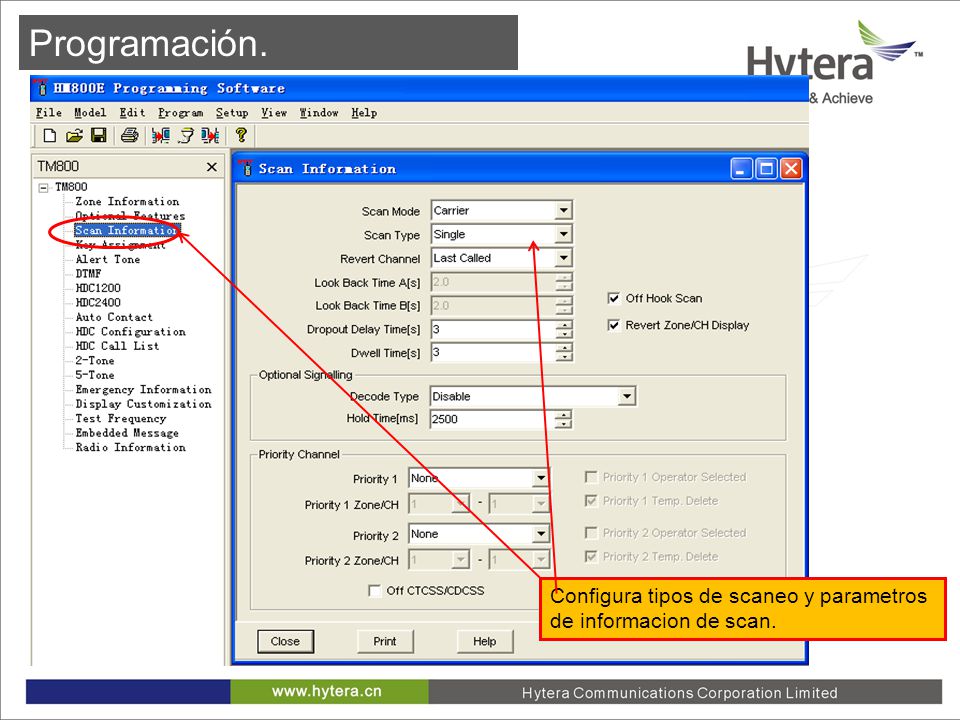
Task: Click the Save floppy disk icon
Action: pos(99,135)
